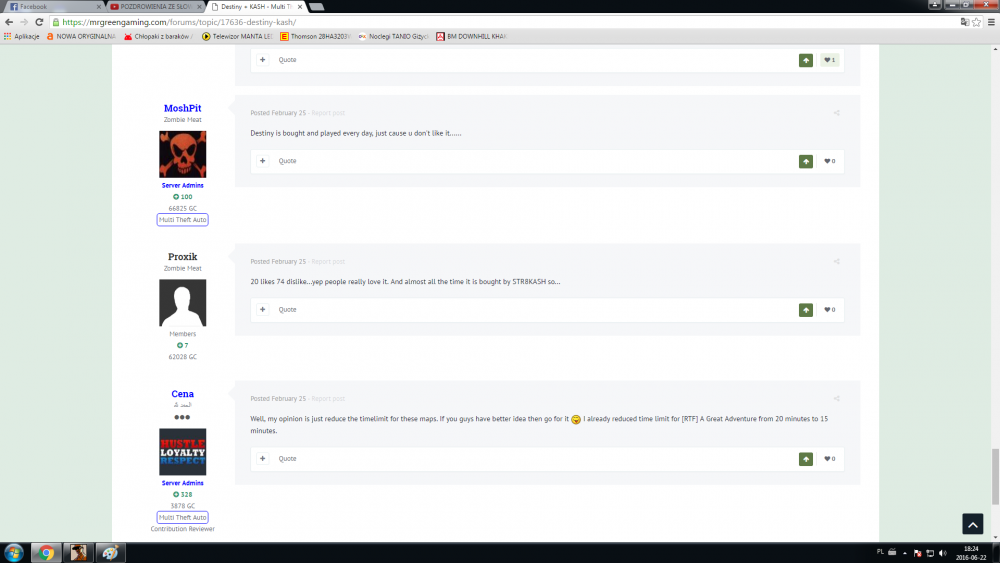
Task: Click the translate page icon in address bar
Action: (x=963, y=21)
